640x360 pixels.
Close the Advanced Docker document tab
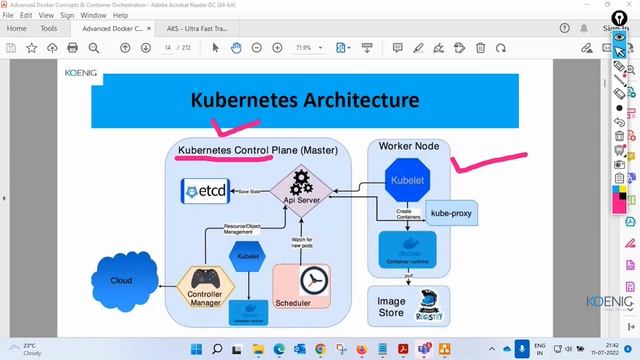[149, 29]
